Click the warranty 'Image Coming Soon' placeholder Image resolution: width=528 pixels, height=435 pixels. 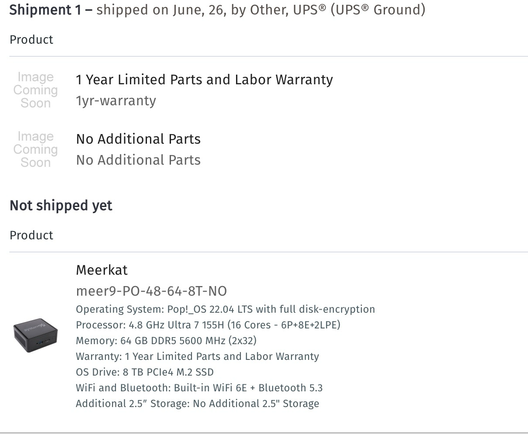pos(35,90)
